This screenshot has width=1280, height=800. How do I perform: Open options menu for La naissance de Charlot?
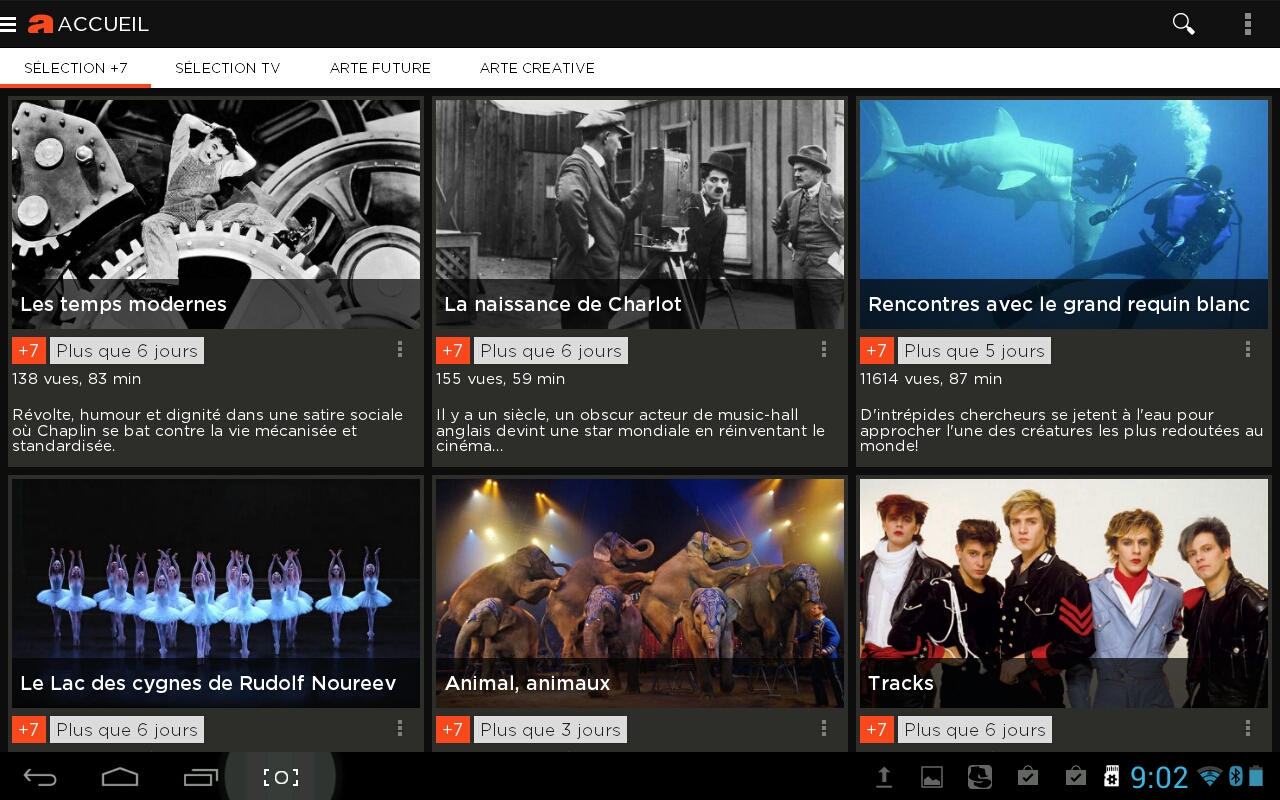(x=823, y=349)
